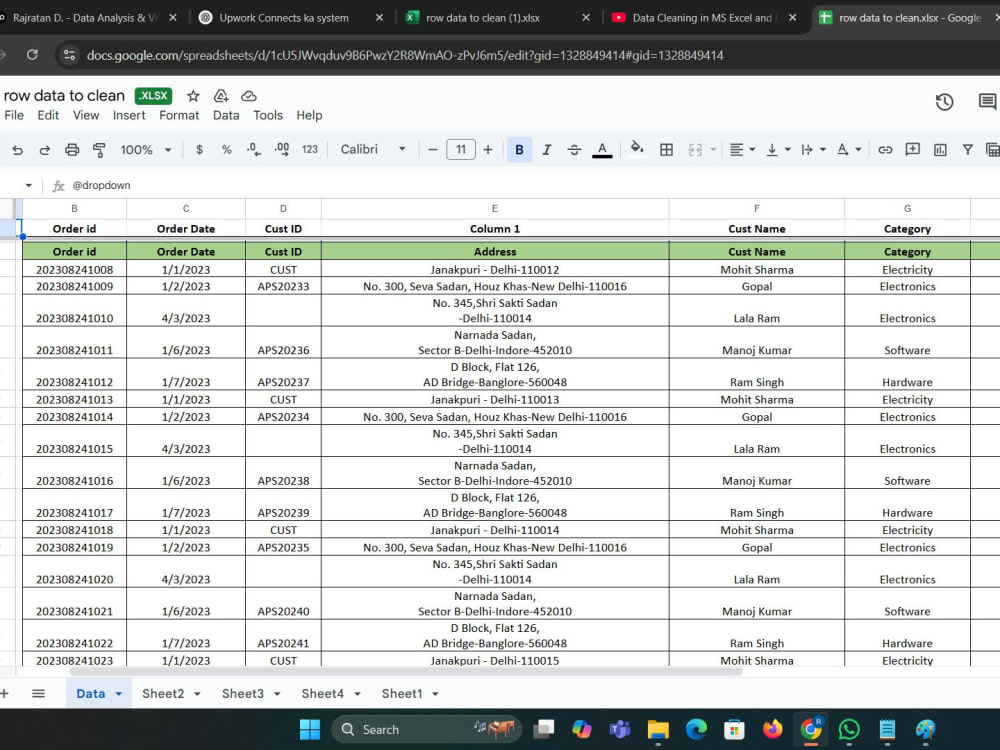
Task: Open the All sheets list icon
Action: [38, 693]
